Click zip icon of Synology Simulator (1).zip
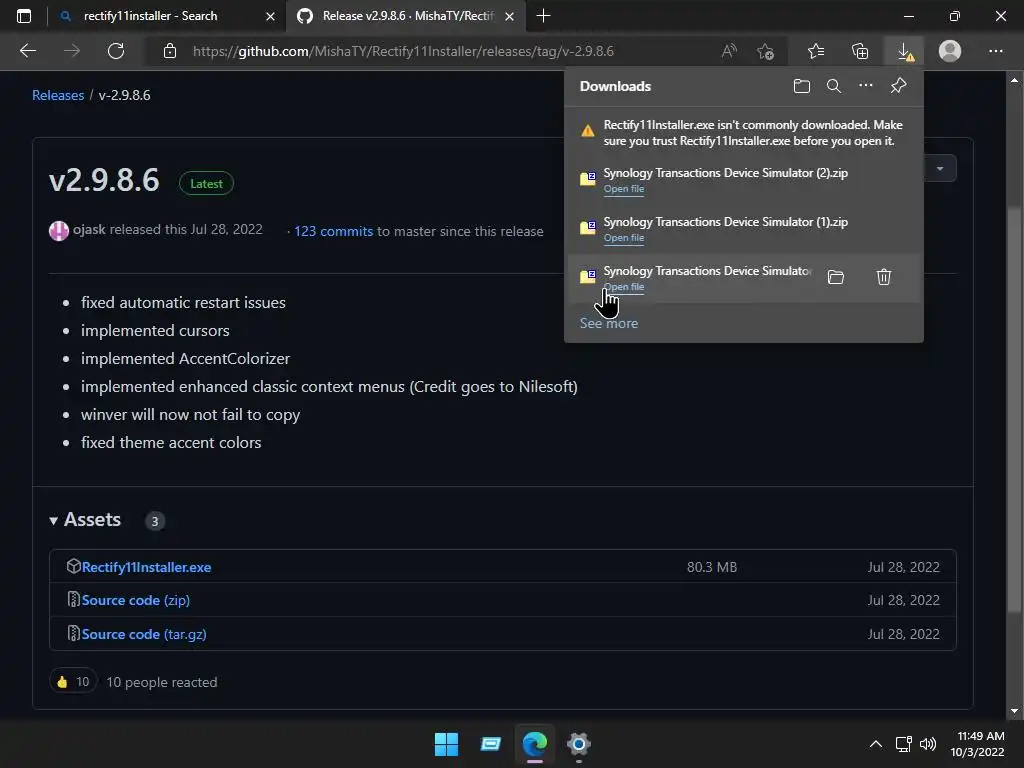This screenshot has width=1024, height=768. tap(588, 228)
